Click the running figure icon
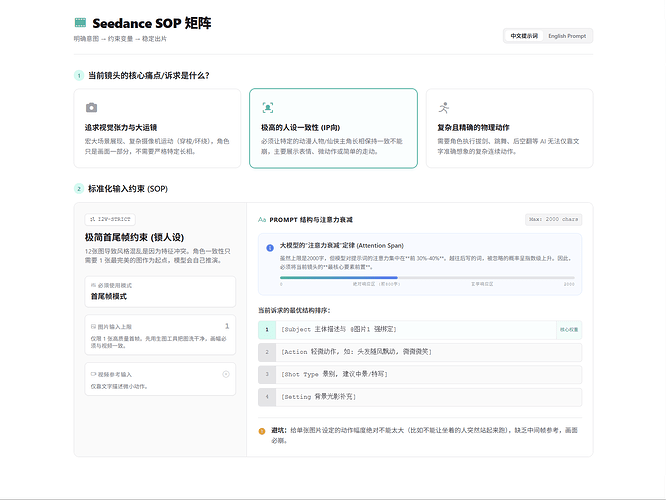The image size is (666, 500). tap(444, 107)
